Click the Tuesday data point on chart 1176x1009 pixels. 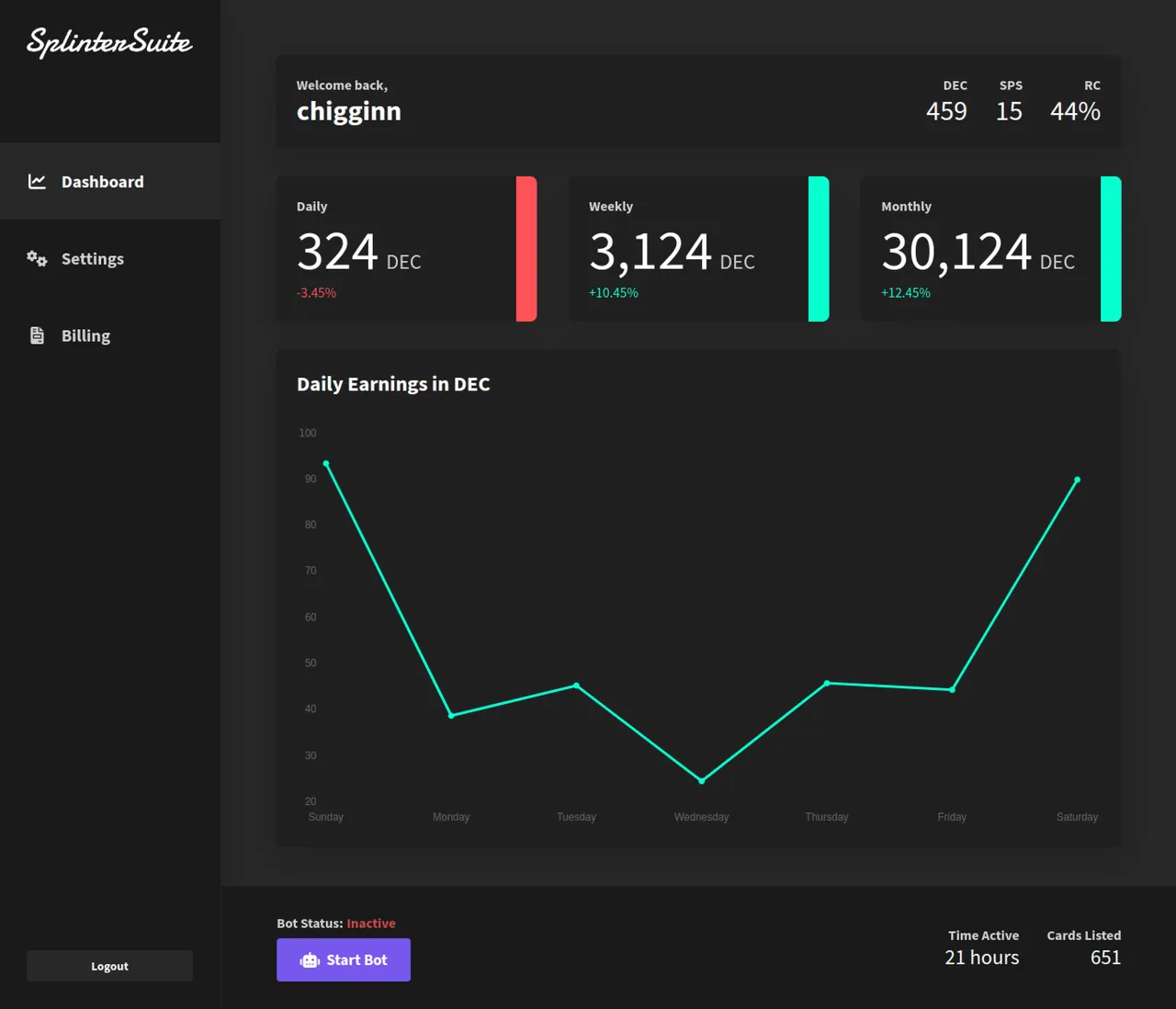[x=576, y=686]
